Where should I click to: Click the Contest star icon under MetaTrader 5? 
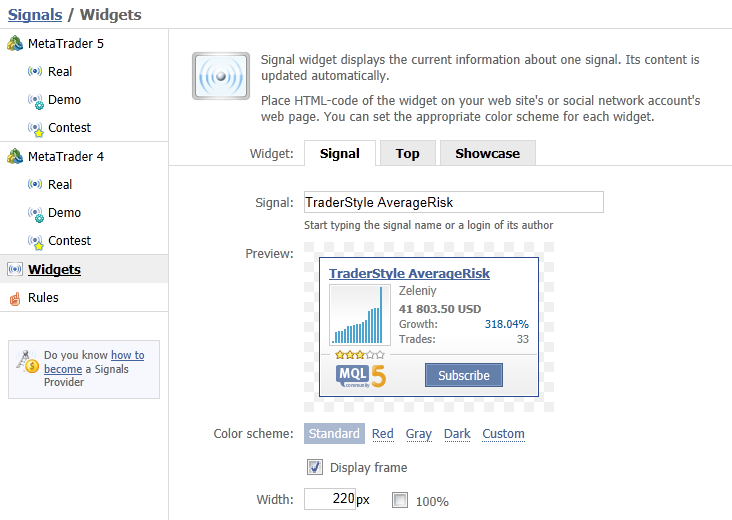click(35, 129)
